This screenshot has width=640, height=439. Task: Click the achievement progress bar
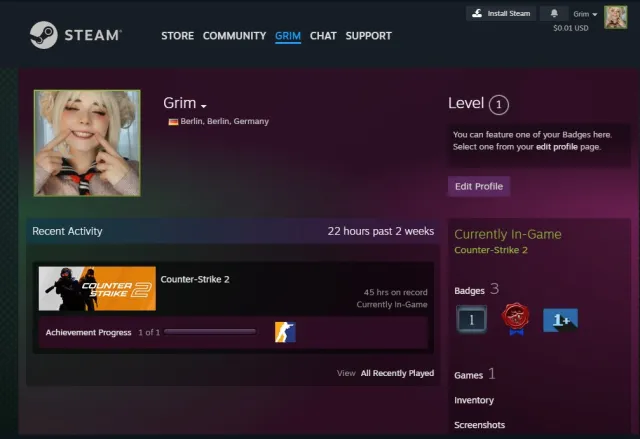click(x=210, y=332)
